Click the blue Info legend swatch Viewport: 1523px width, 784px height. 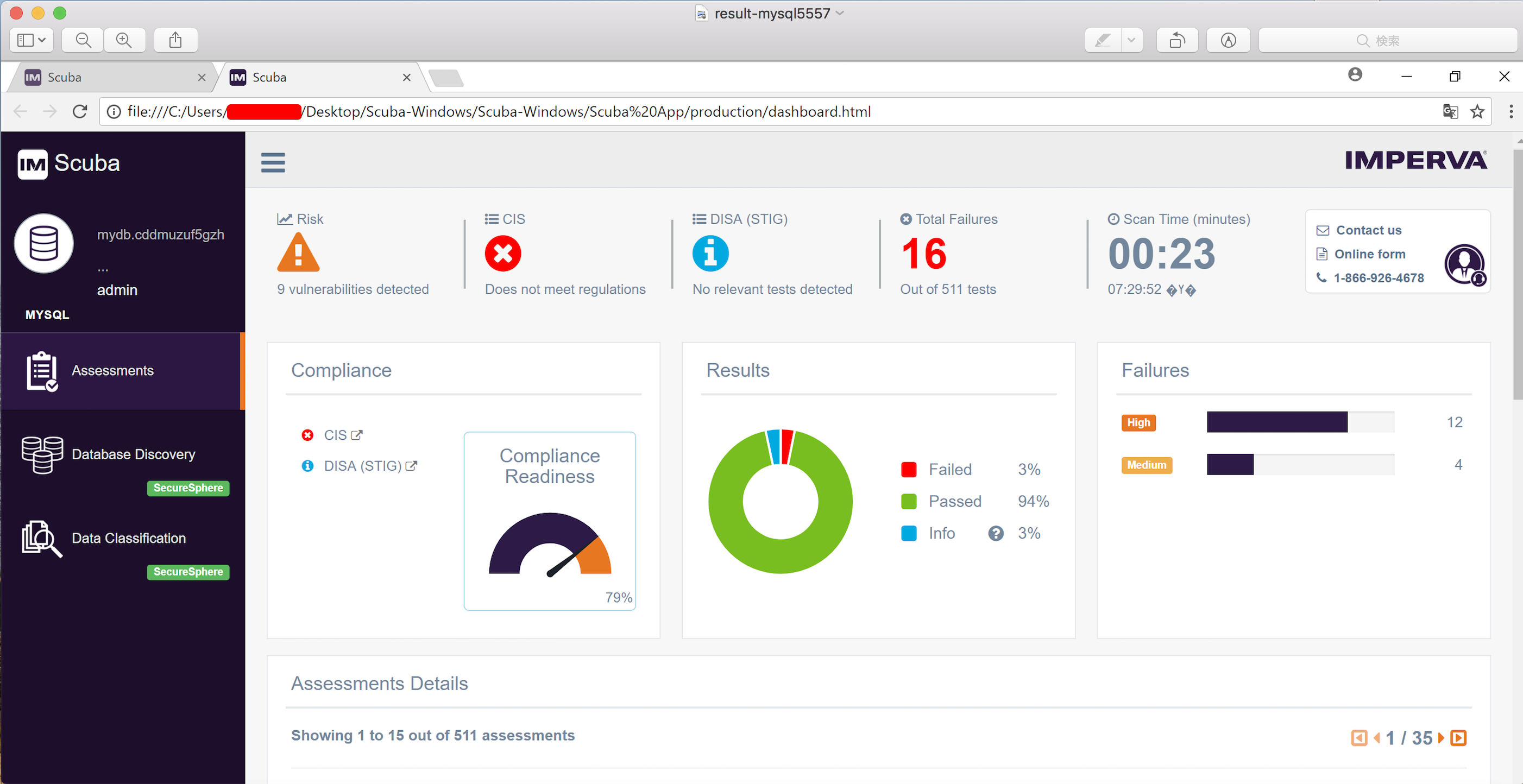click(x=908, y=534)
